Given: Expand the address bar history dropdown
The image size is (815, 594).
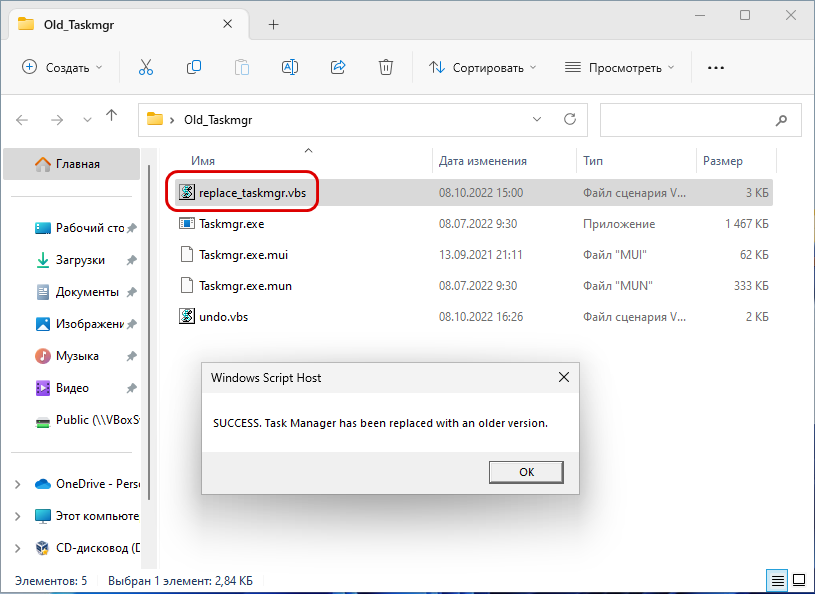Looking at the screenshot, I should pos(537,120).
